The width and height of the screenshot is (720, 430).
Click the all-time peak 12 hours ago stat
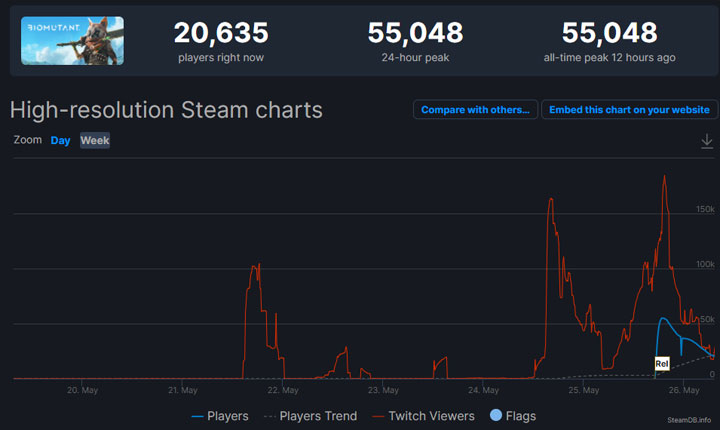pos(609,41)
